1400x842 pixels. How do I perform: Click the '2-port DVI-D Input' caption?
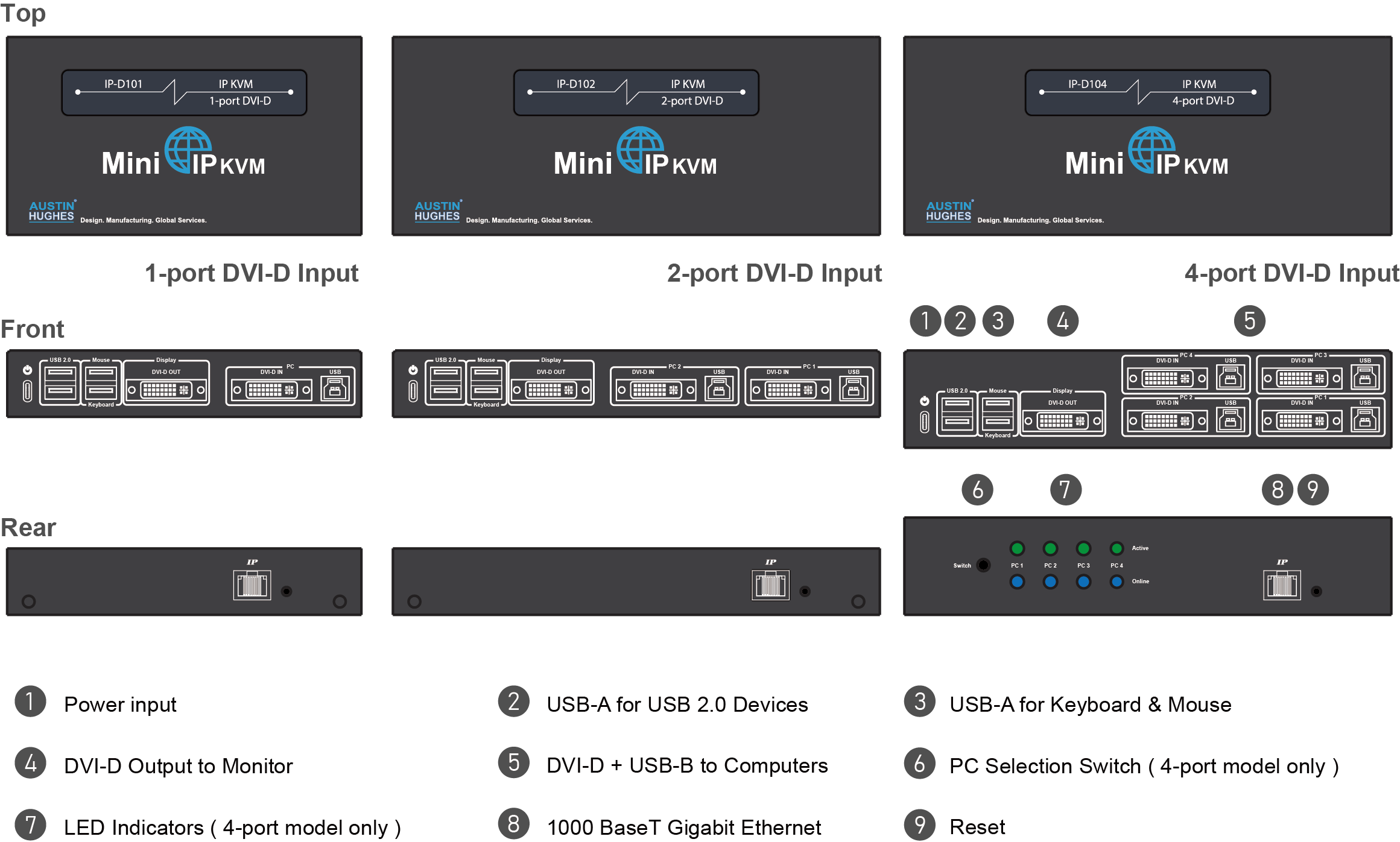click(774, 273)
